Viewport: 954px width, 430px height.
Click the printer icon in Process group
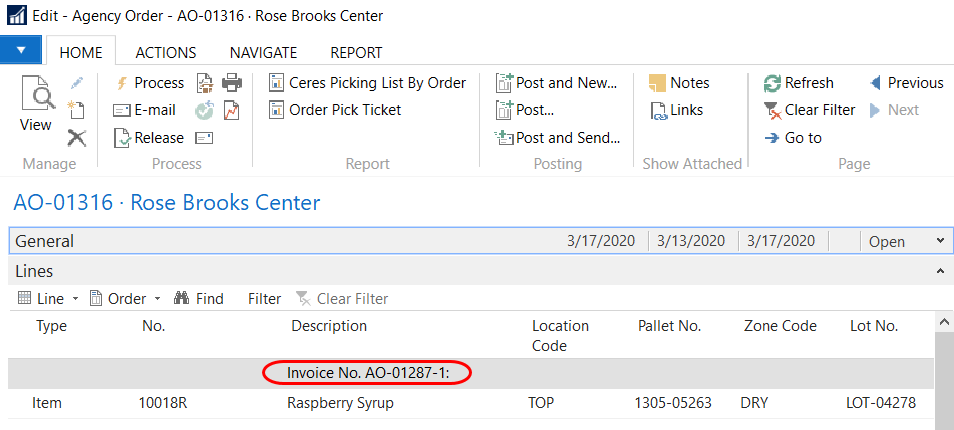[x=231, y=83]
